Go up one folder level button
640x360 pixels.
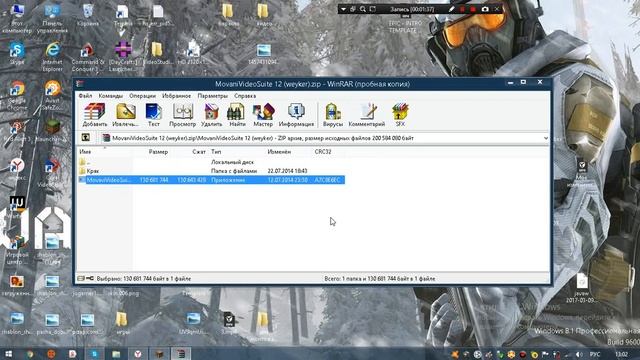point(85,138)
